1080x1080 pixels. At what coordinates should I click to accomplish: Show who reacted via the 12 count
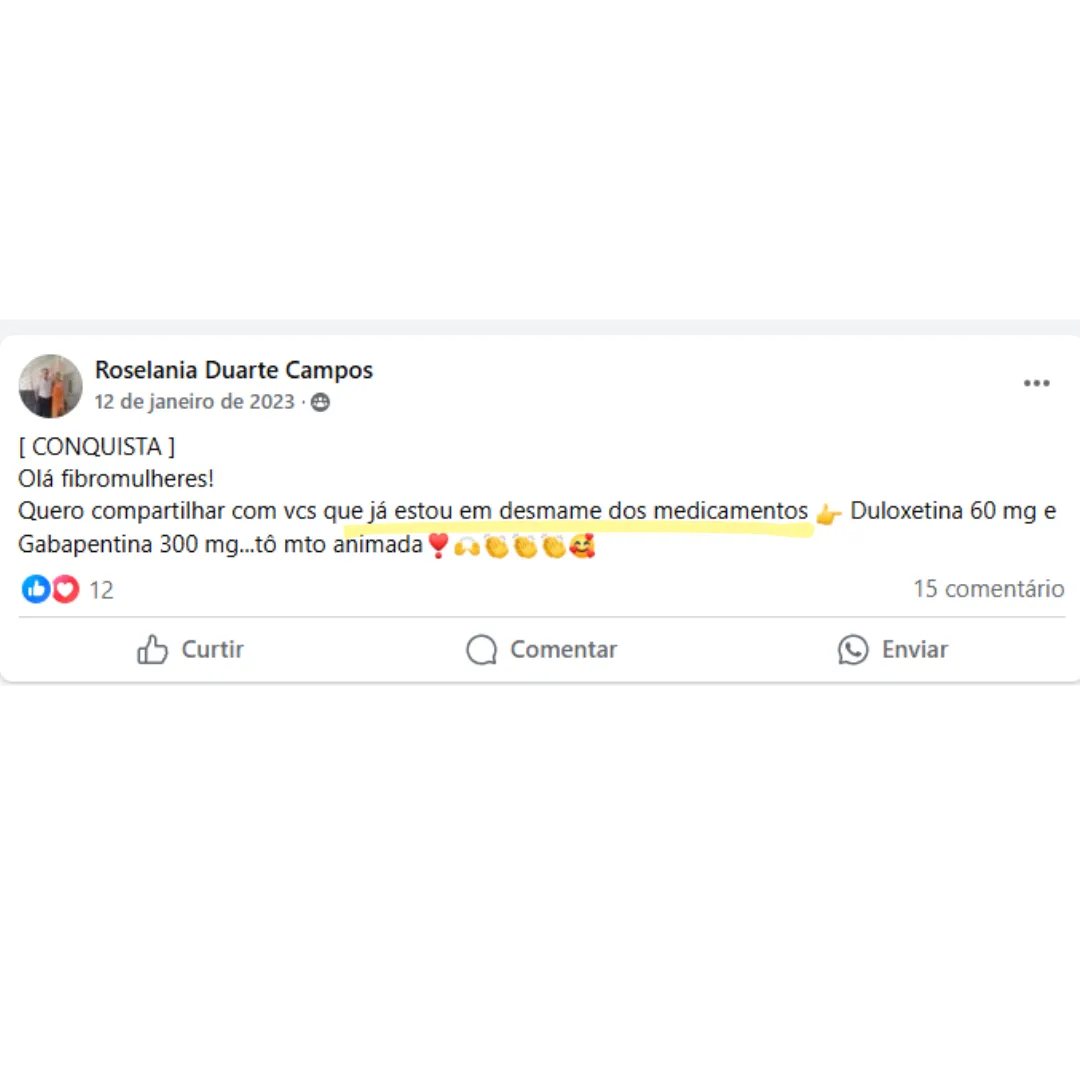point(101,590)
